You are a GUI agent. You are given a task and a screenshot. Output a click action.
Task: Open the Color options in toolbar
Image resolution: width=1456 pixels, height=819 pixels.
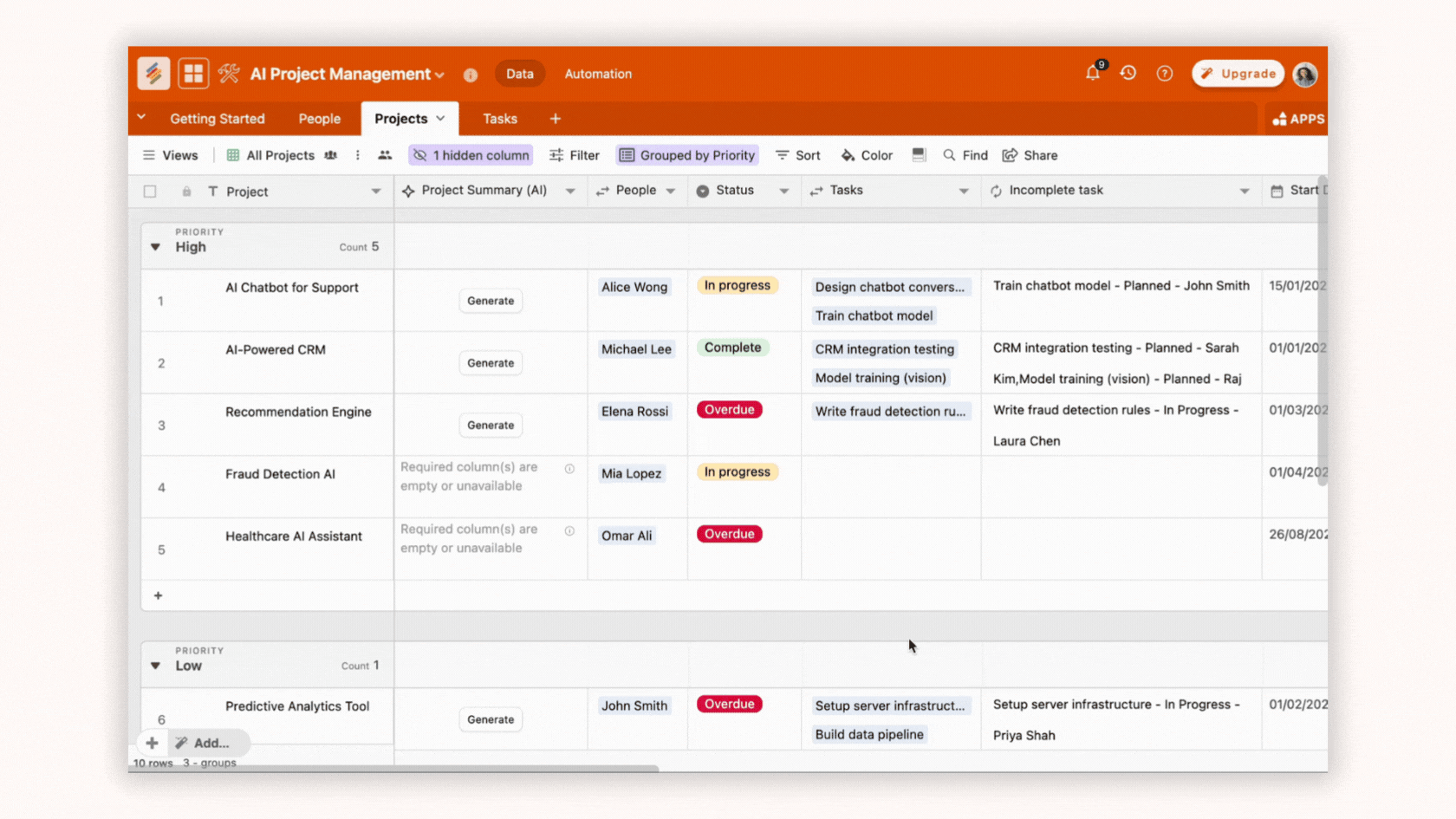(867, 155)
